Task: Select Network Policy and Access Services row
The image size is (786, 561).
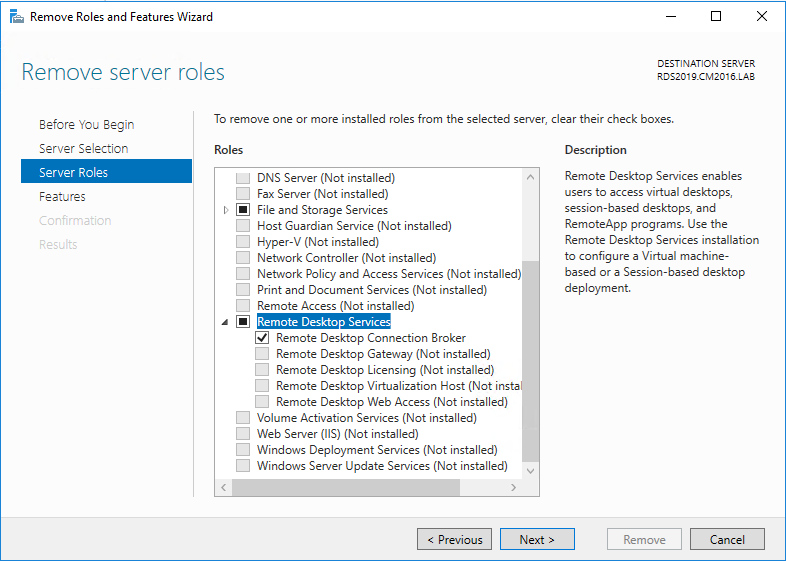Action: 389,274
